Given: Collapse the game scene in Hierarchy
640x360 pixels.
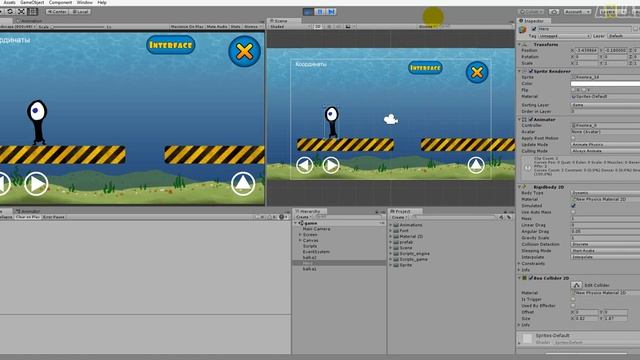Looking at the screenshot, I should coord(296,223).
